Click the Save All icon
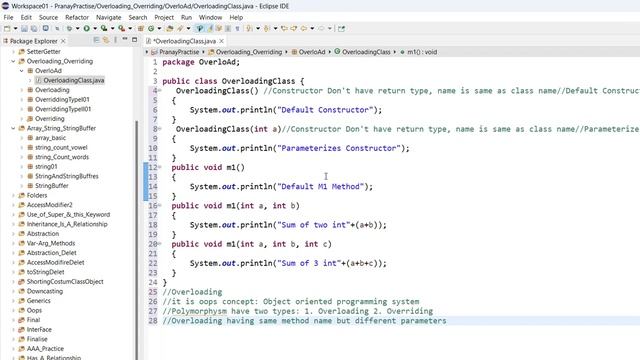Viewport: 640px width, 360px height. pyautogui.click(x=33, y=29)
